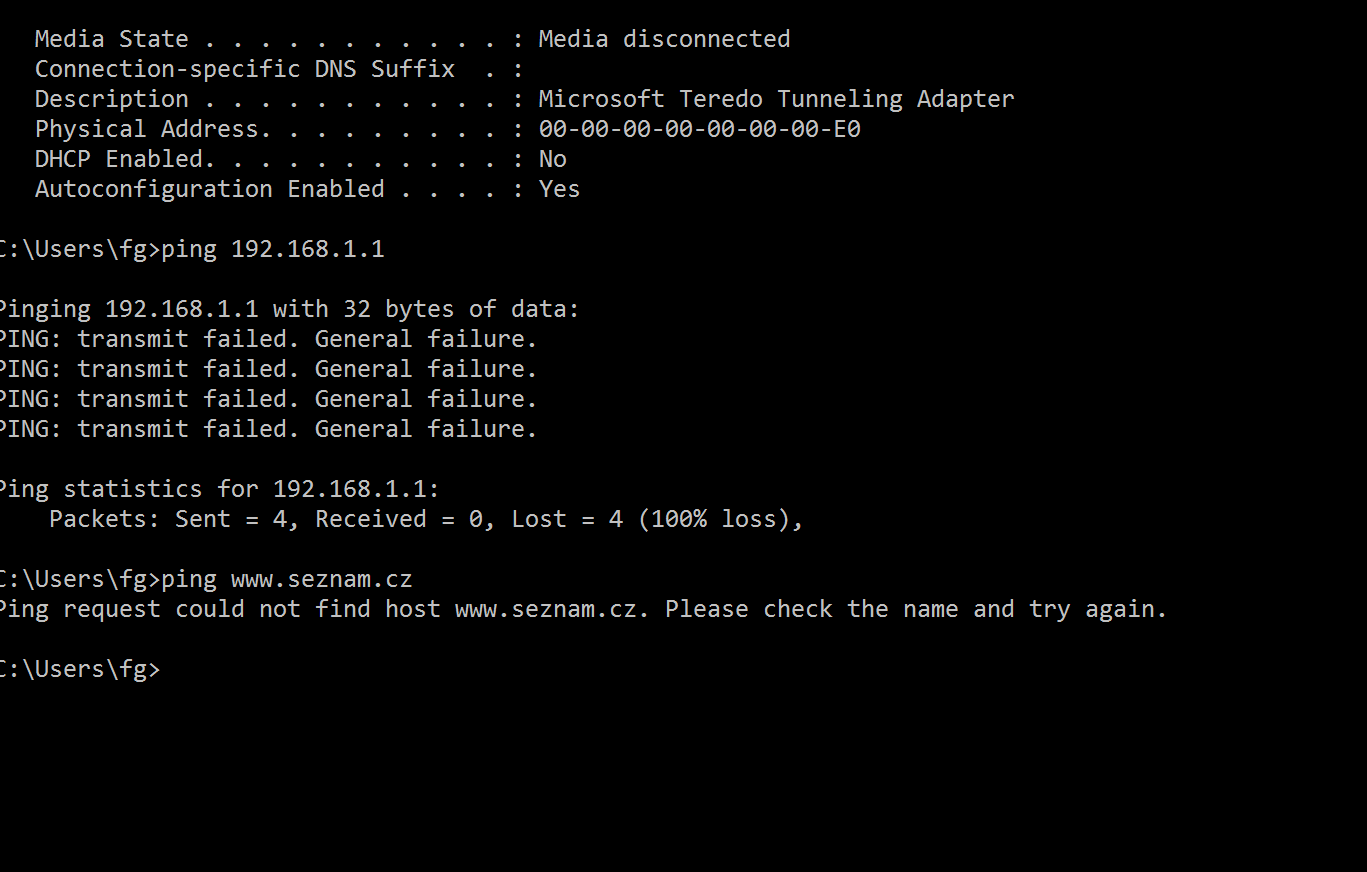Viewport: 1367px width, 872px height.
Task: Click the first "transmit failed. General failure." line
Action: (x=307, y=339)
